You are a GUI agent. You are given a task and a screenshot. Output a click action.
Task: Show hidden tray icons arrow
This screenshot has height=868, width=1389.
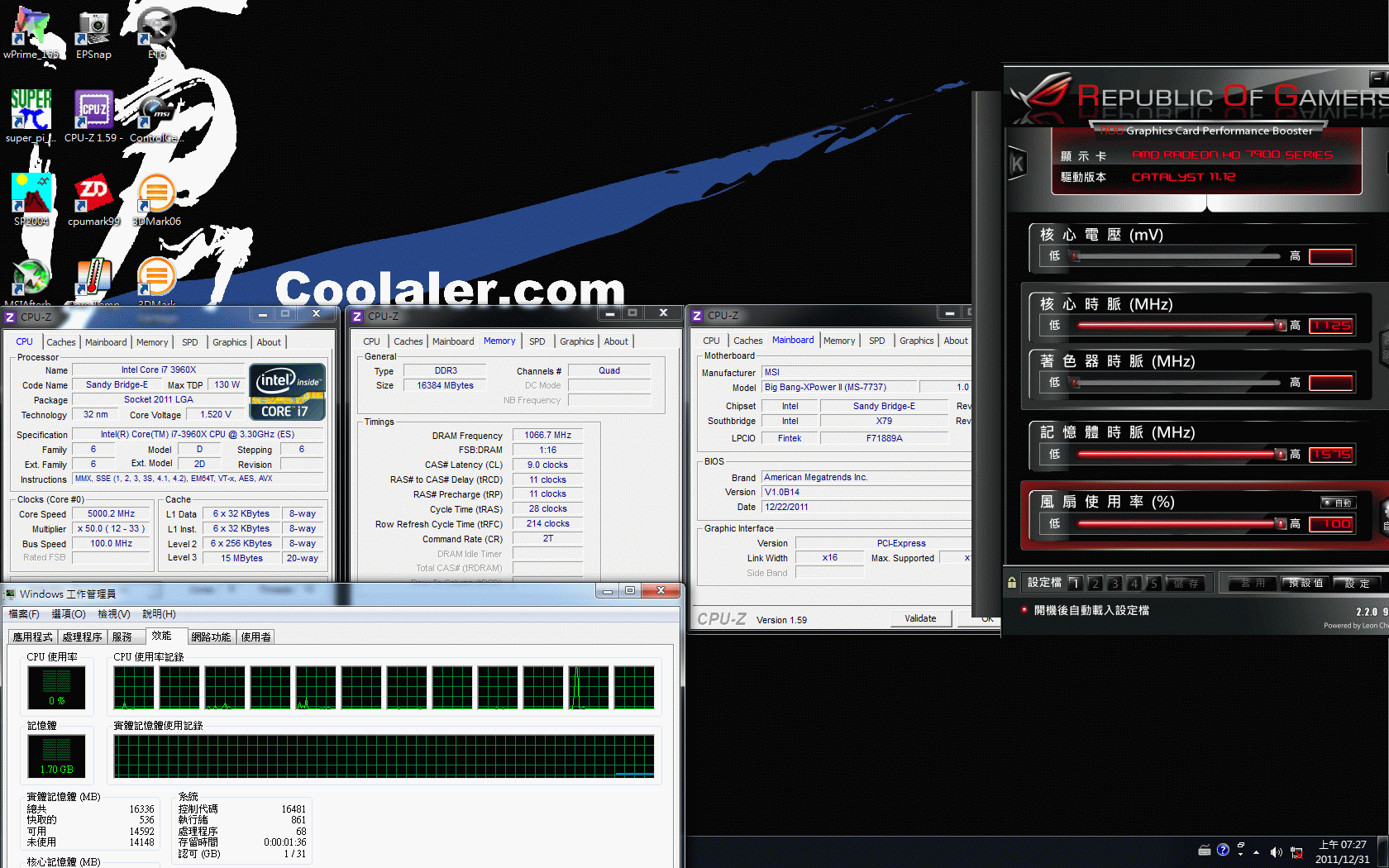[x=1257, y=851]
